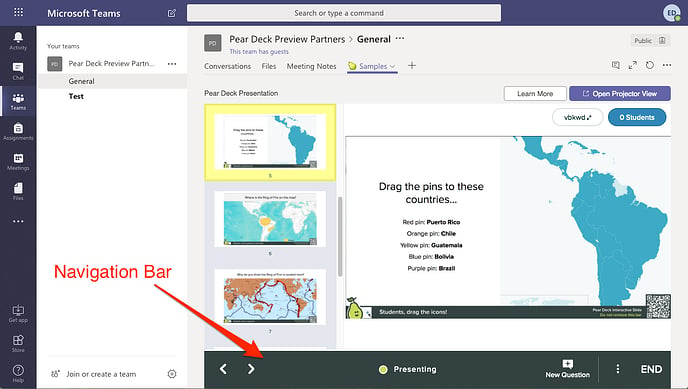Open the ED profile avatar
Image resolution: width=688 pixels, height=389 pixels.
click(x=671, y=13)
